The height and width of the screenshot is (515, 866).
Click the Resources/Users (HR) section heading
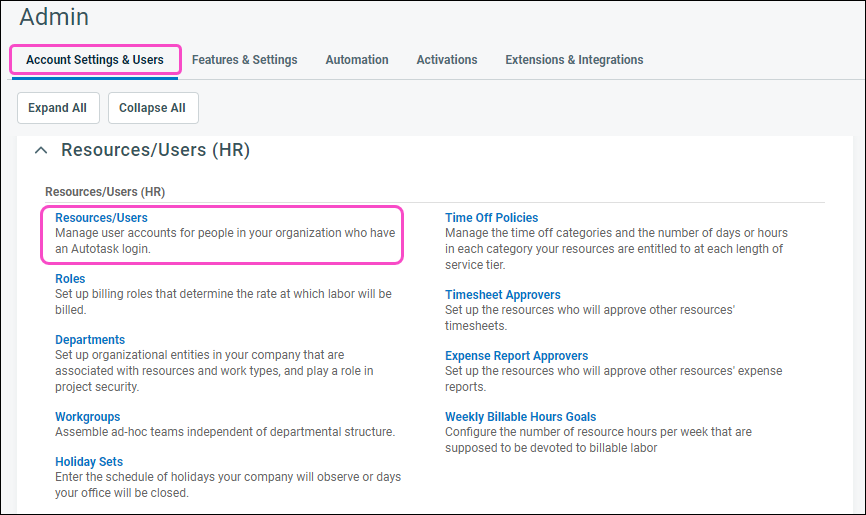tap(155, 150)
